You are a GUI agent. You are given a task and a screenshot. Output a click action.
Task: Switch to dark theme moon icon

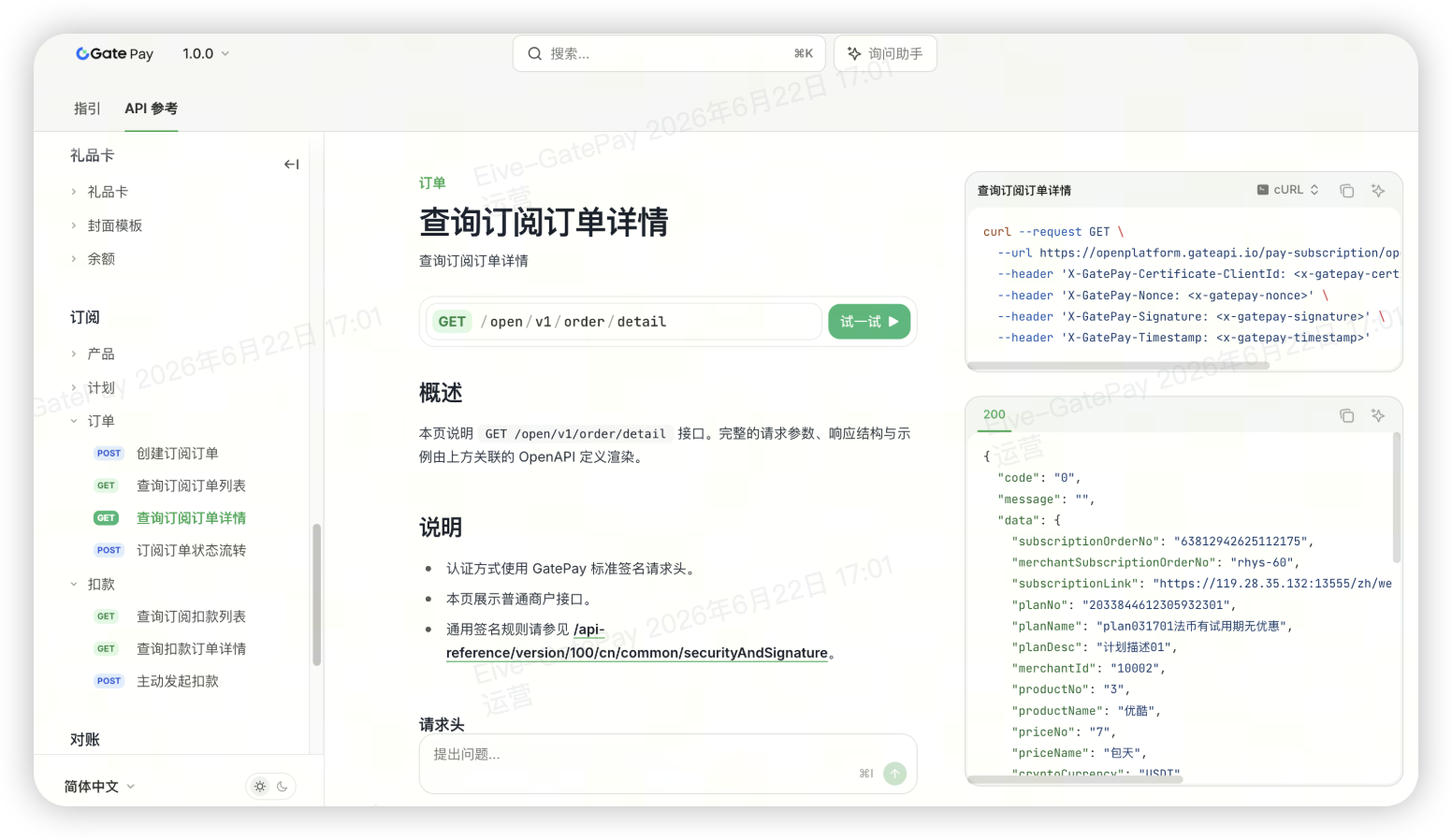point(283,787)
